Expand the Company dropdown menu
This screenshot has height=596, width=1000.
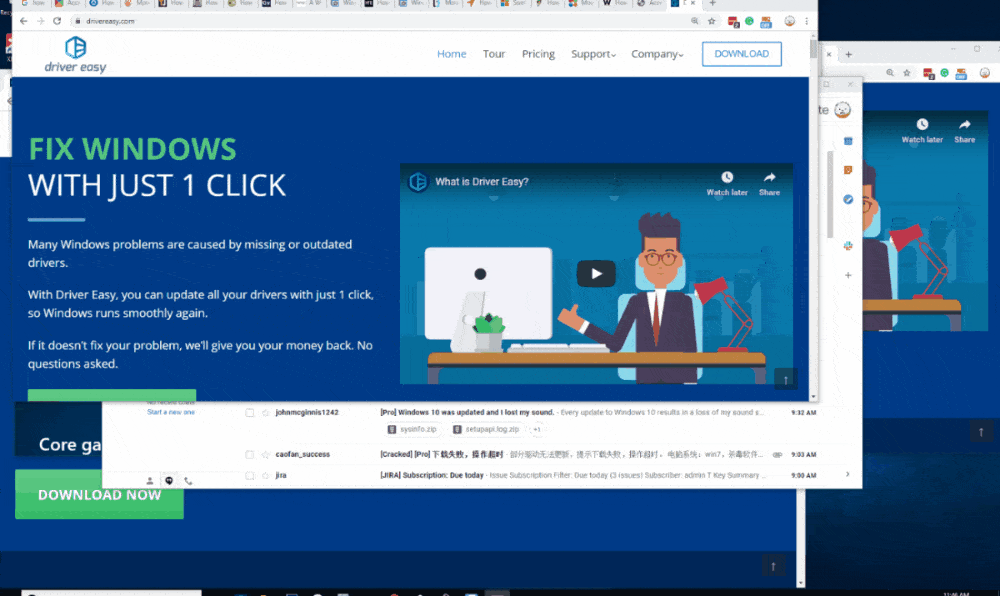tap(657, 54)
